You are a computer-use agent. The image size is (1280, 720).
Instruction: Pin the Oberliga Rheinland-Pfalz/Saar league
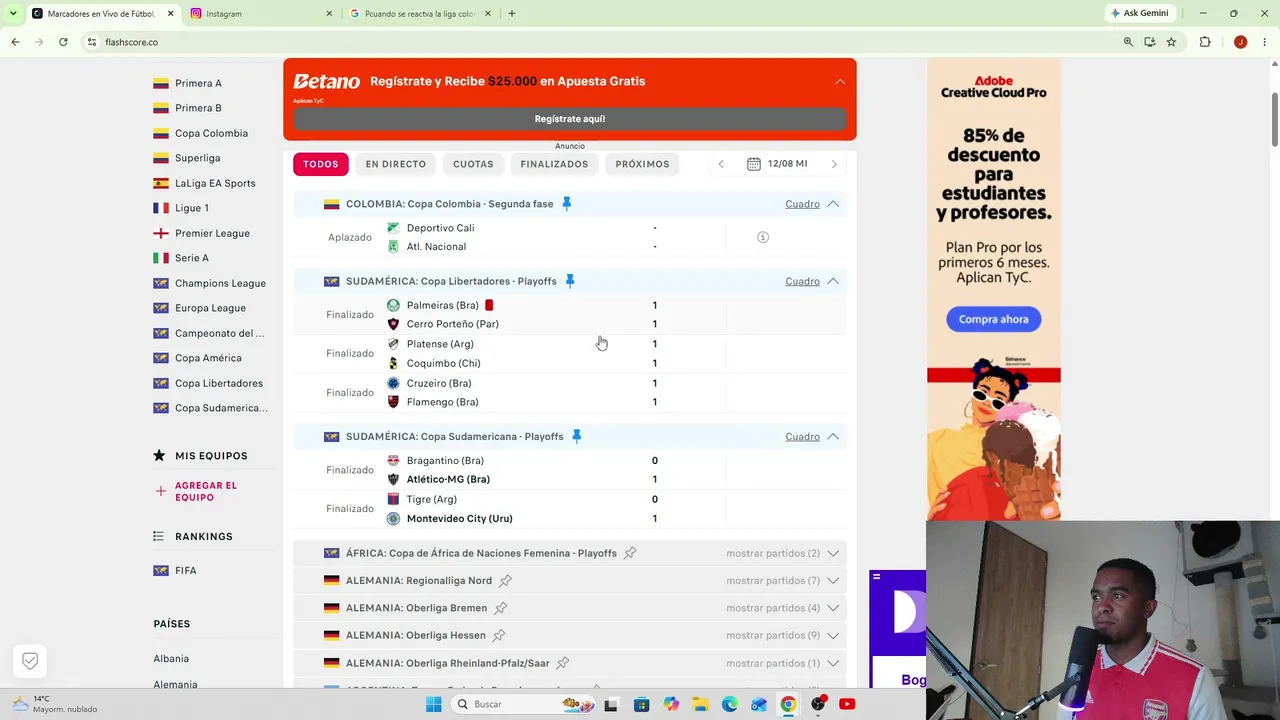pos(563,663)
